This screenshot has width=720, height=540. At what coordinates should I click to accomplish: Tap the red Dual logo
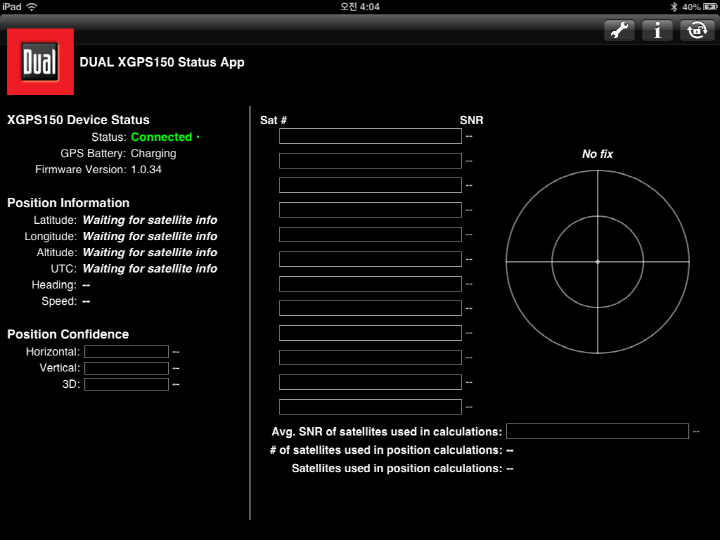tap(40, 62)
